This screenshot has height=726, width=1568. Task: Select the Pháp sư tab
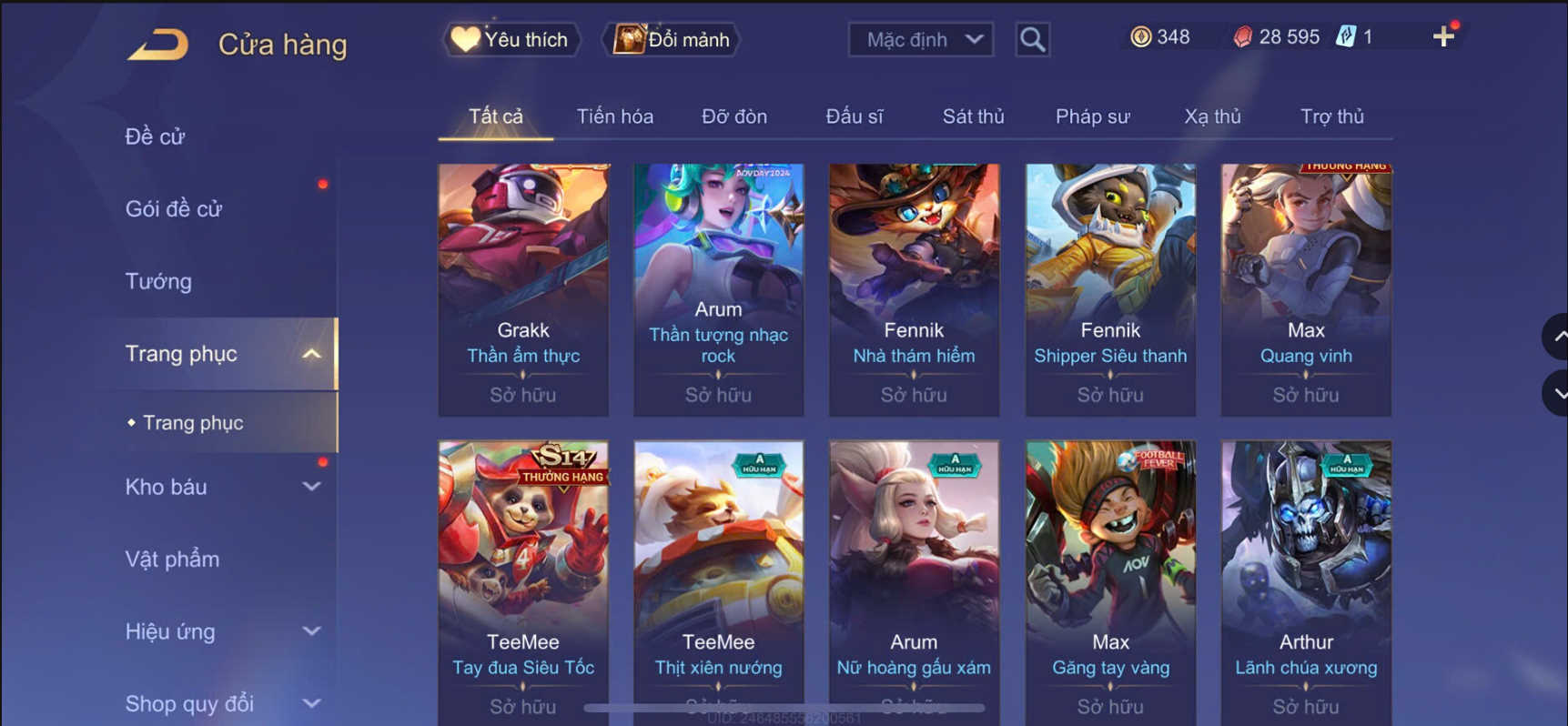click(x=1092, y=116)
